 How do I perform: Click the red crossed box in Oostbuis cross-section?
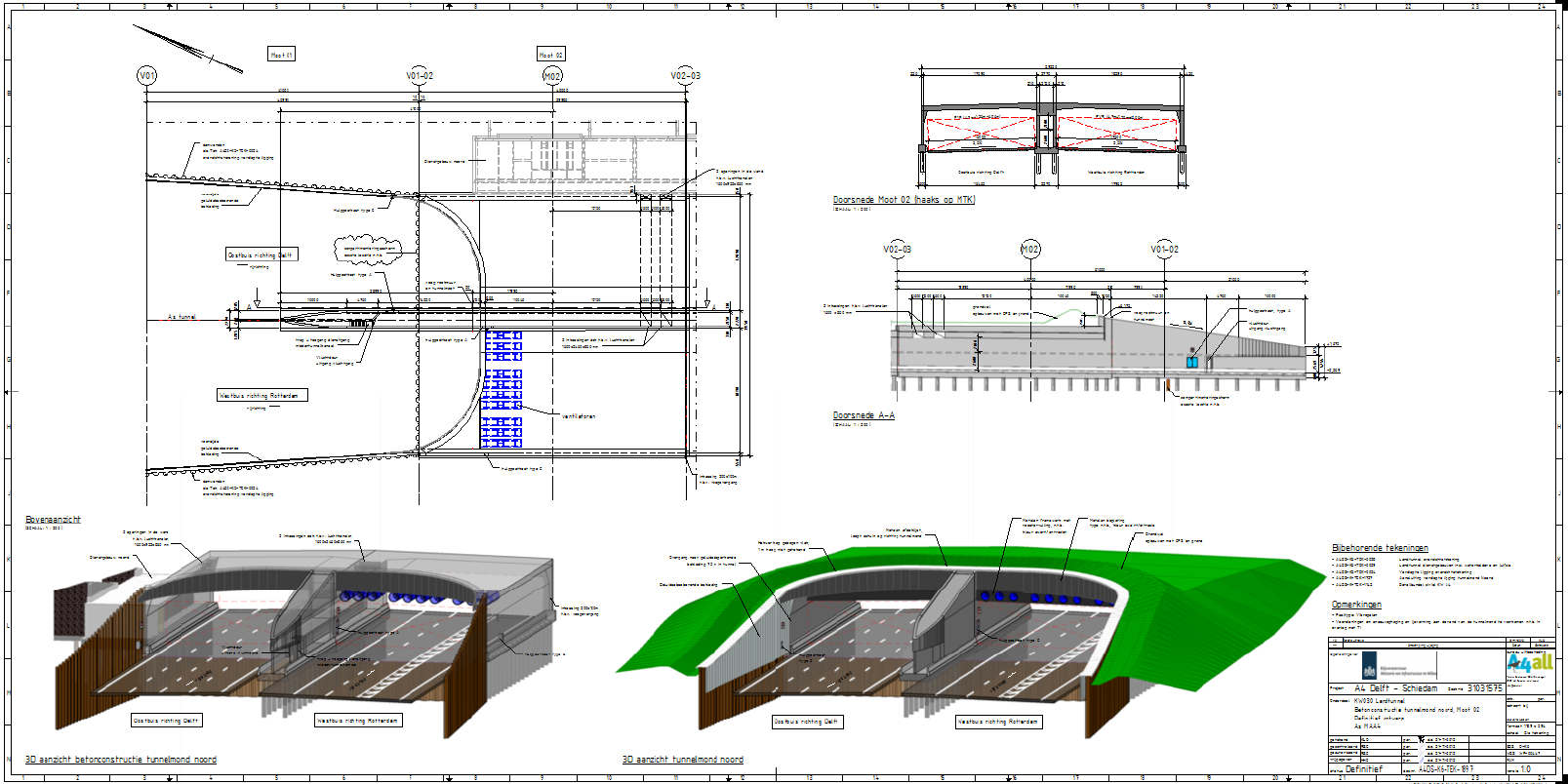point(980,134)
